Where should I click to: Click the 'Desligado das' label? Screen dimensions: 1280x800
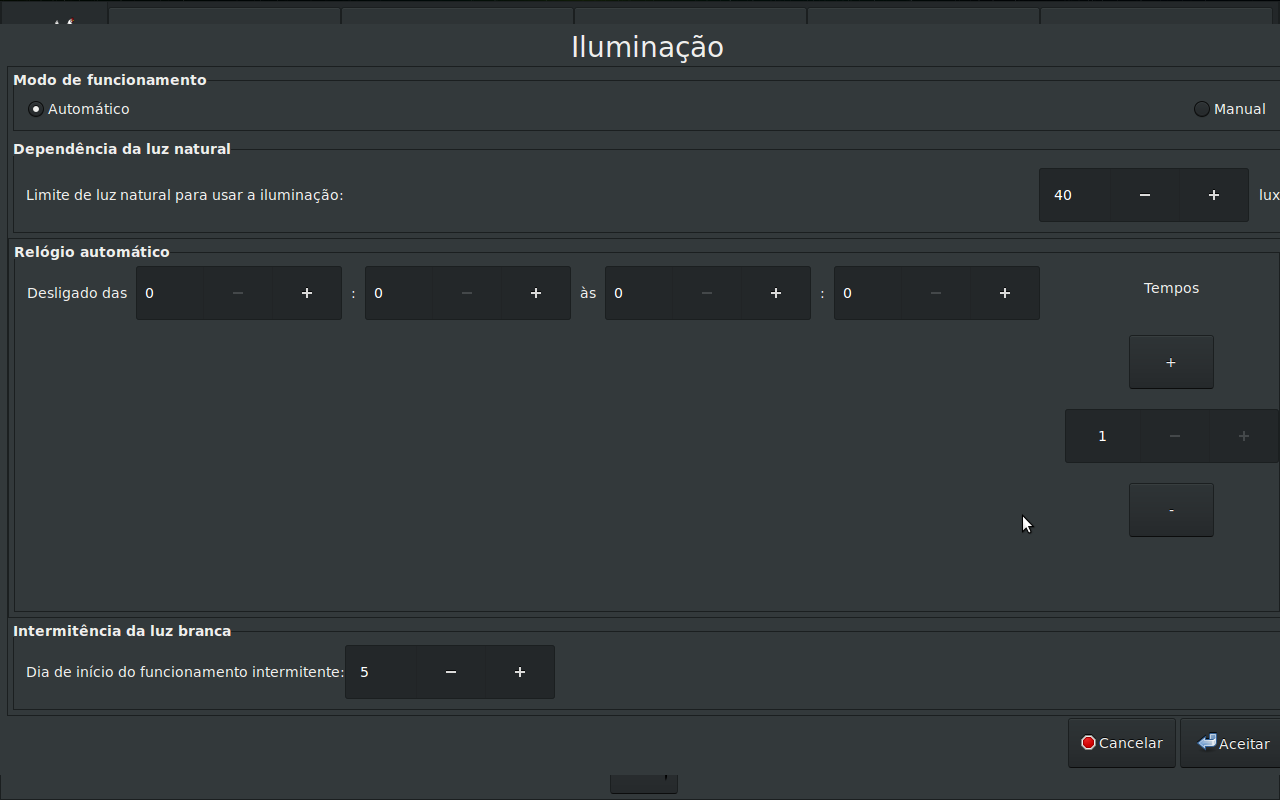(x=77, y=293)
